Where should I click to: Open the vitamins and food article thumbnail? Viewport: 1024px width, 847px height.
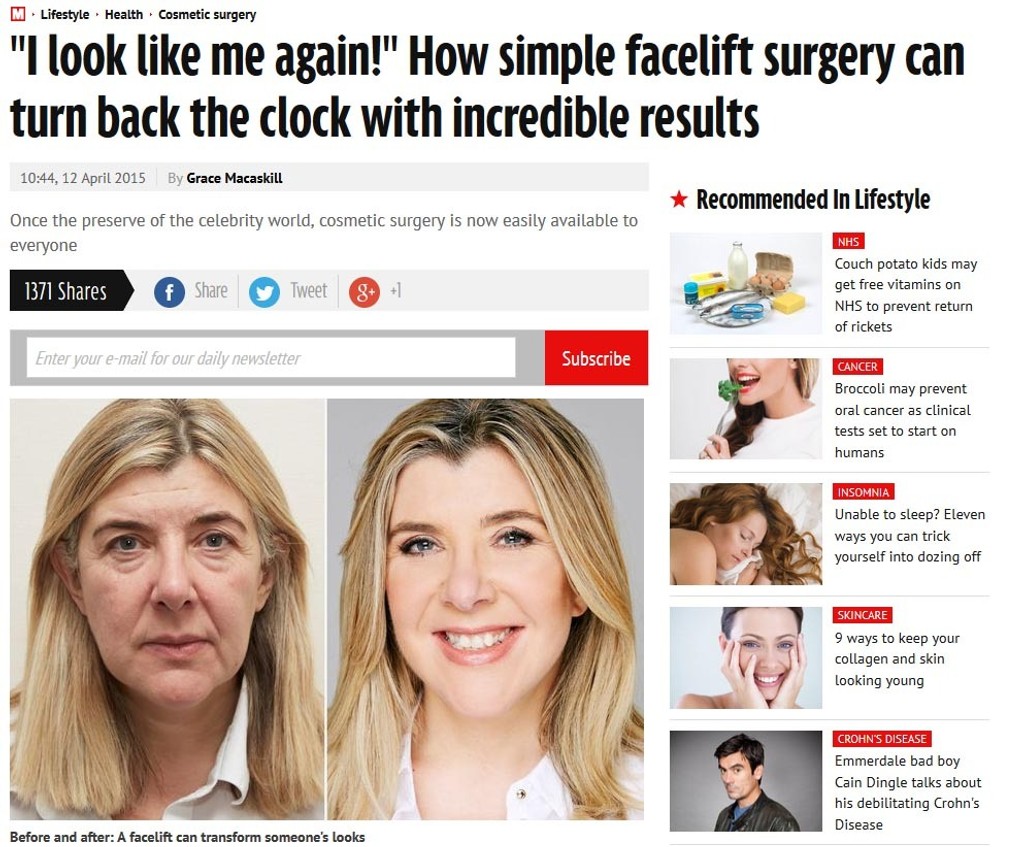pos(746,283)
